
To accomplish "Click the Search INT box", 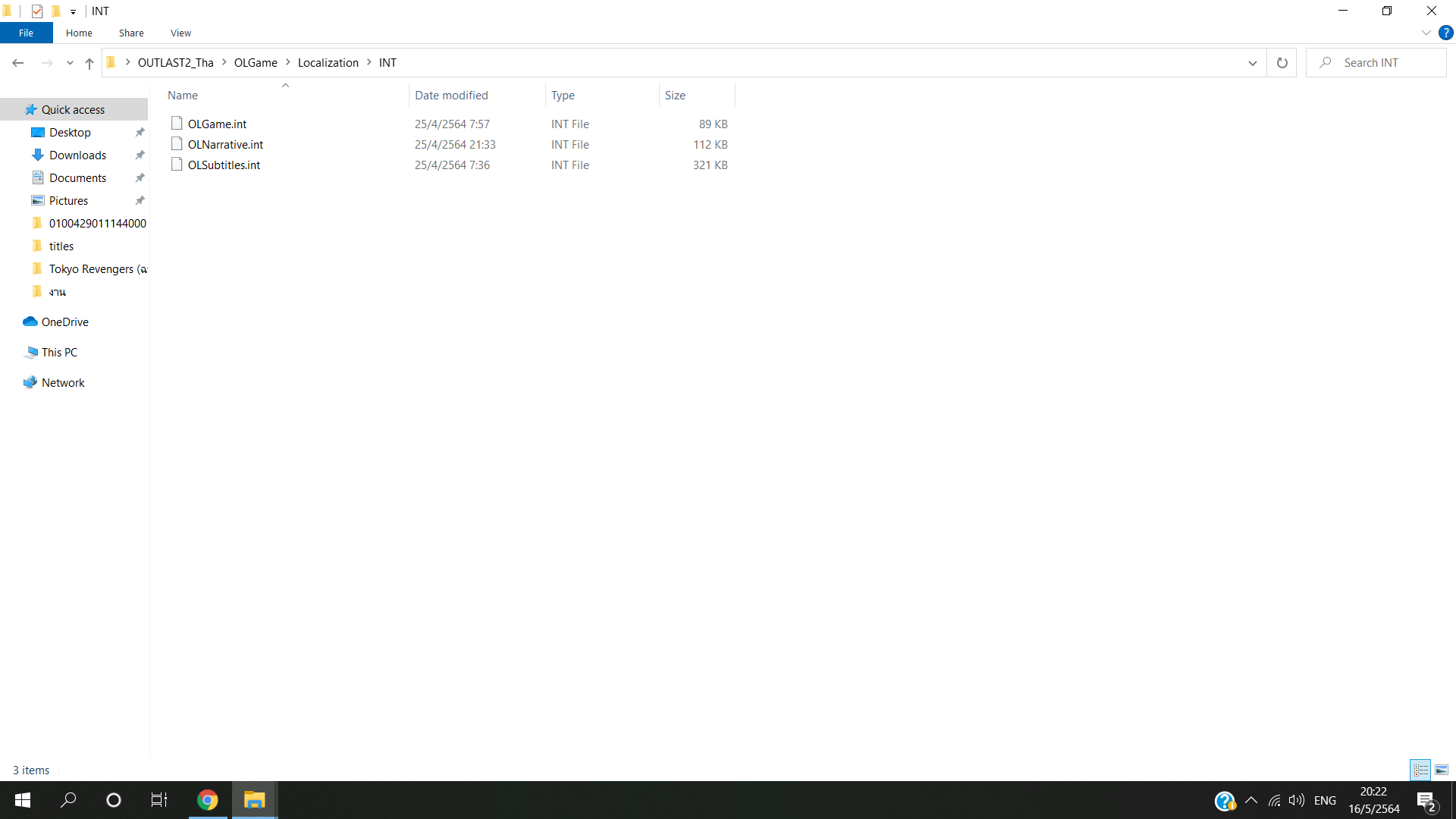I will pyautogui.click(x=1376, y=63).
